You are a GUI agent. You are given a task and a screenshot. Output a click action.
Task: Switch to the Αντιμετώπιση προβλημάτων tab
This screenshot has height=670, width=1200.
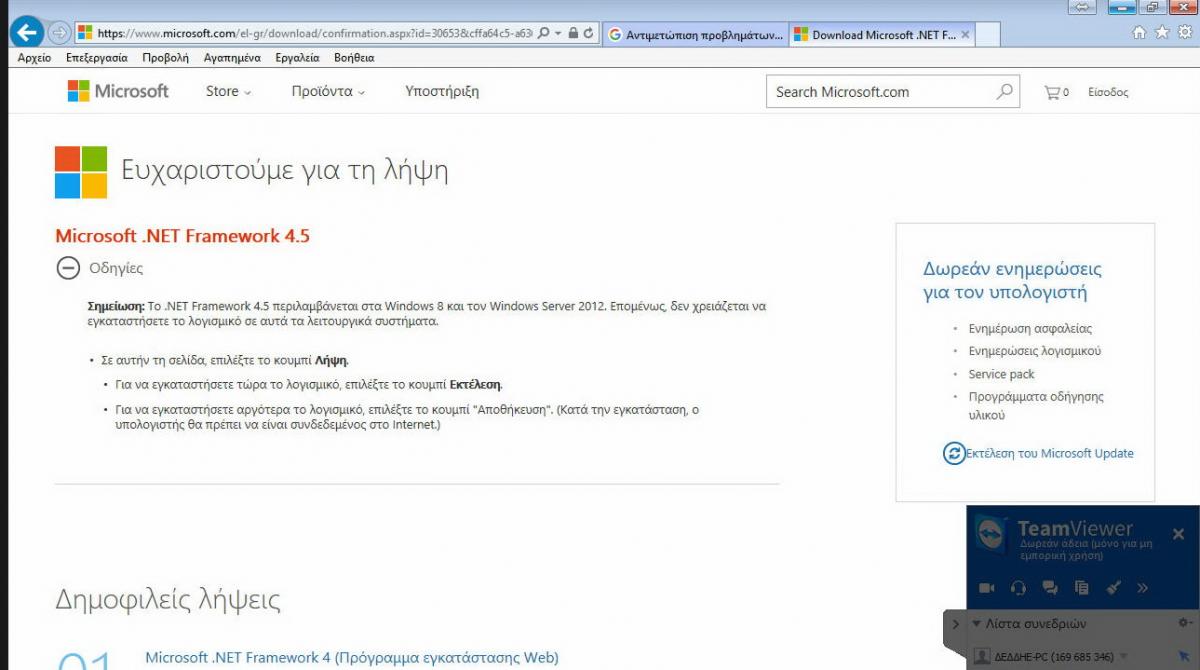click(x=696, y=34)
